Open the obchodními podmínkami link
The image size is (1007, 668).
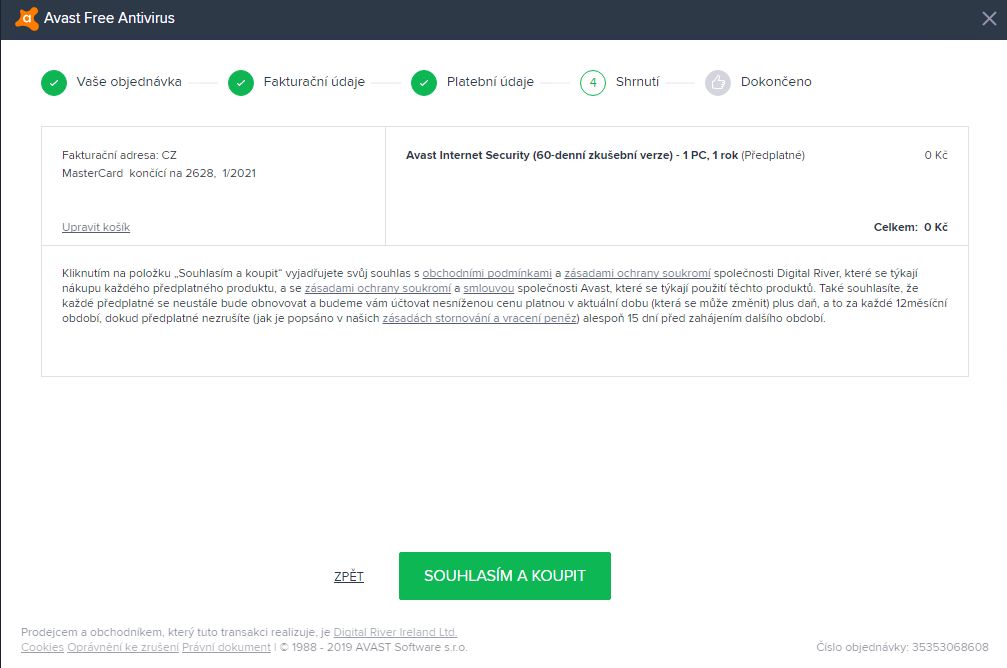tap(487, 273)
